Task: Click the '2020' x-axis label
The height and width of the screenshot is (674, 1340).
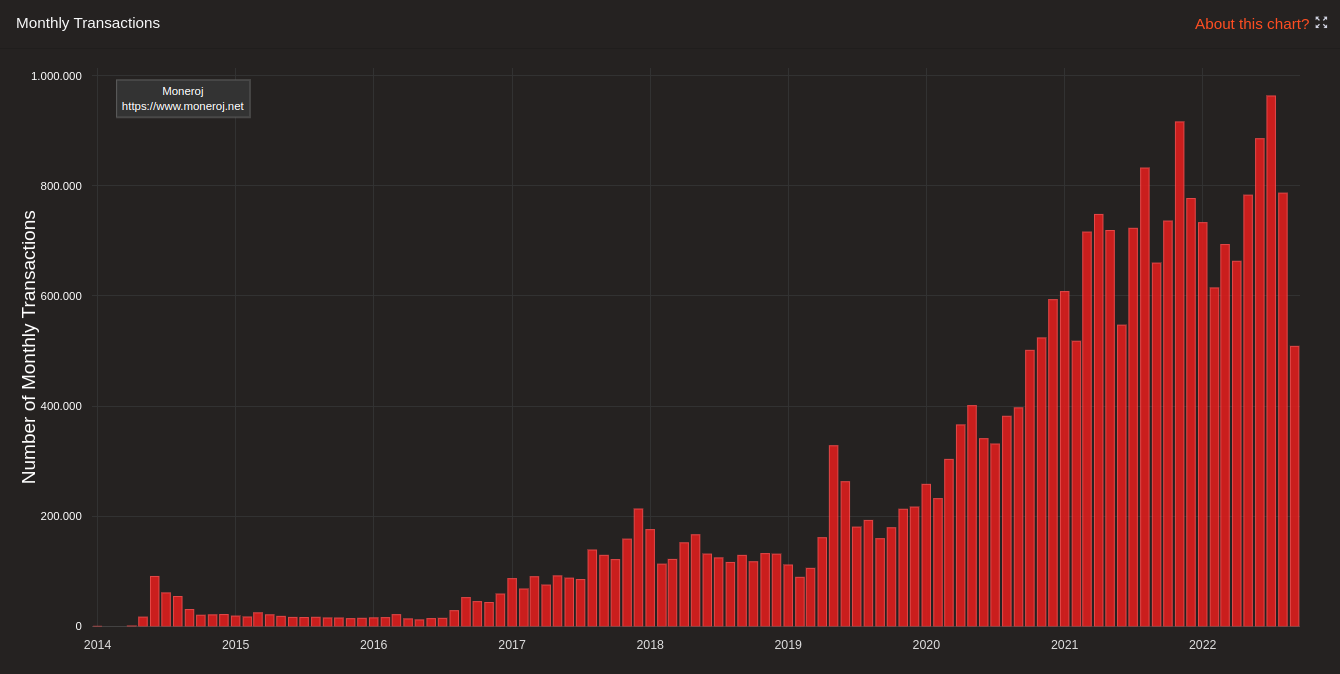Action: click(926, 645)
